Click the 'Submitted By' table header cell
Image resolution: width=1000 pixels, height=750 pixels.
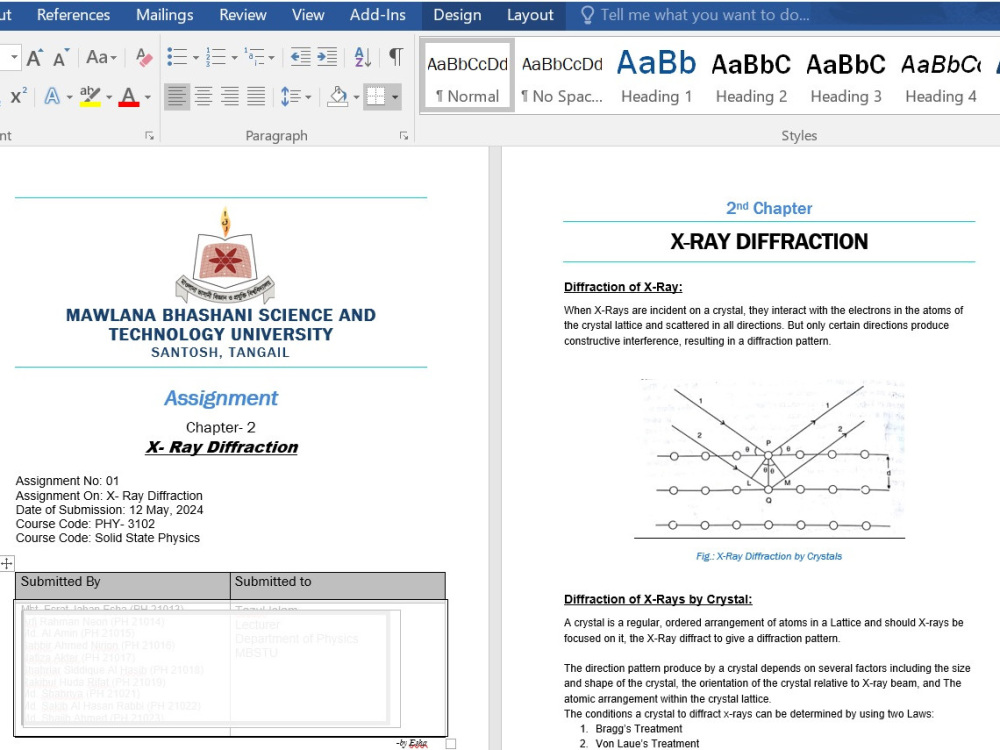tap(122, 585)
